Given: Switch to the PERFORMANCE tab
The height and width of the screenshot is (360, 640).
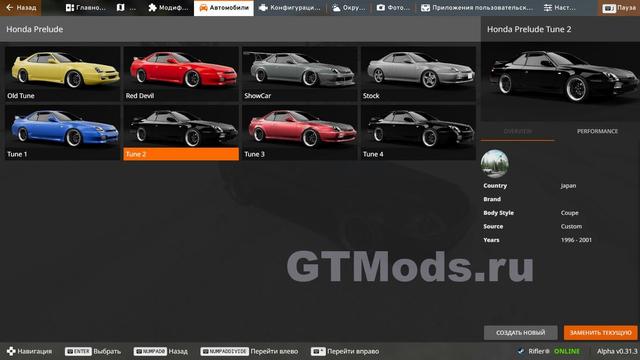Looking at the screenshot, I should tap(597, 131).
